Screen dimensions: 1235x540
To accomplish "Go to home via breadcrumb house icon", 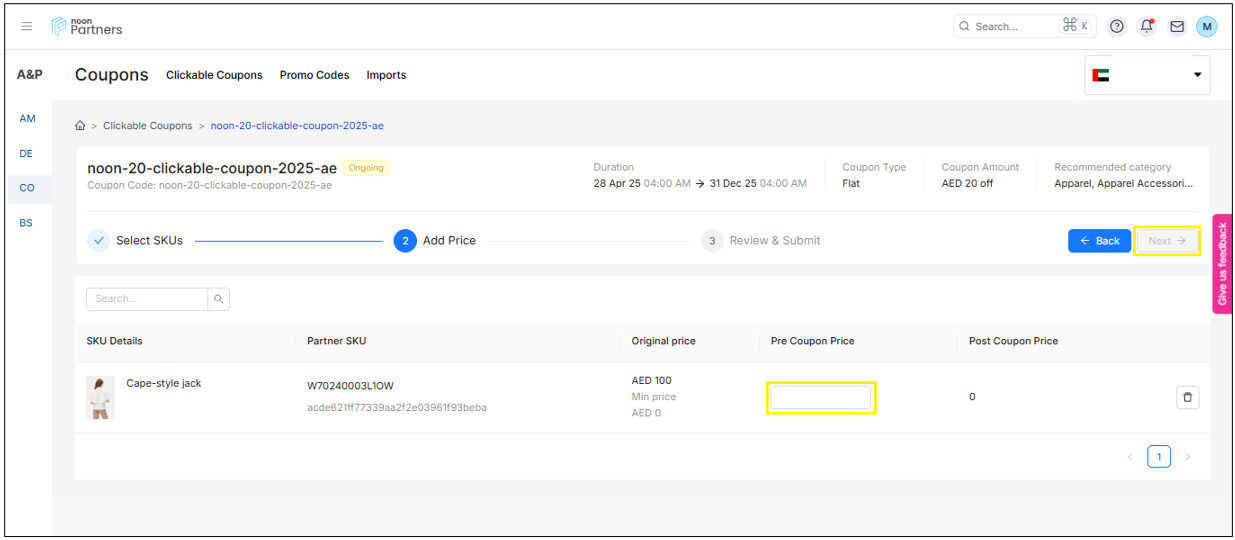I will tap(80, 126).
